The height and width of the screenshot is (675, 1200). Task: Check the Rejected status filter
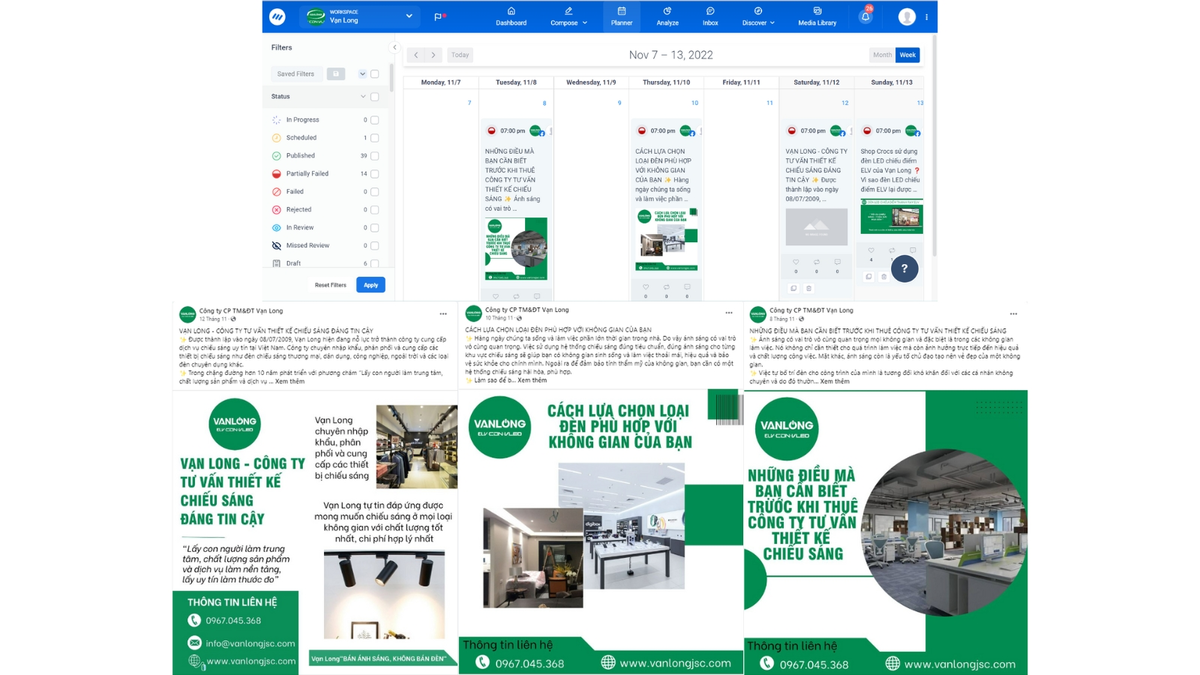click(x=375, y=210)
